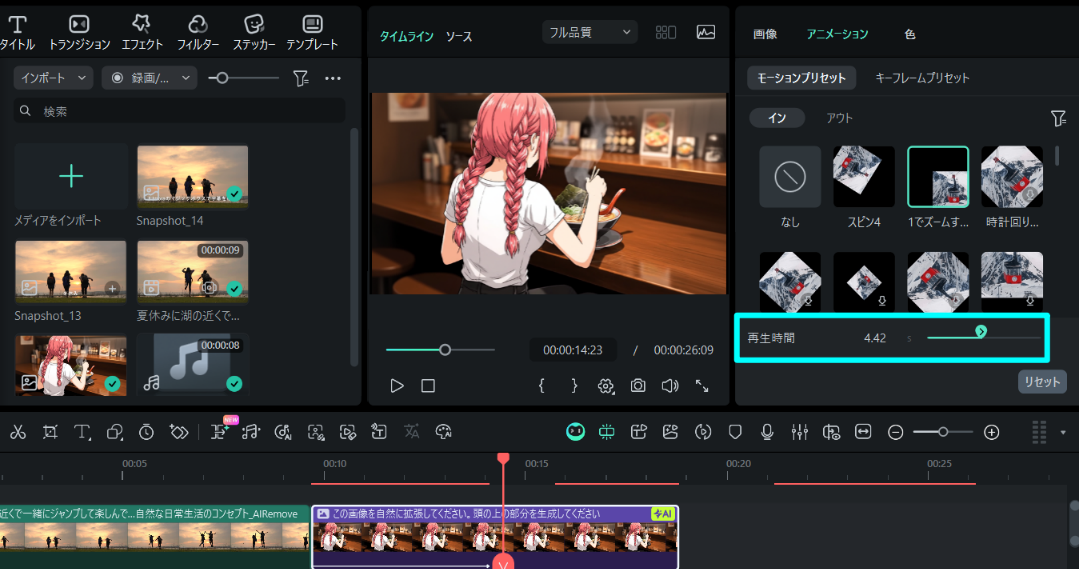
Task: Open the フィルター tab
Action: coord(198,33)
